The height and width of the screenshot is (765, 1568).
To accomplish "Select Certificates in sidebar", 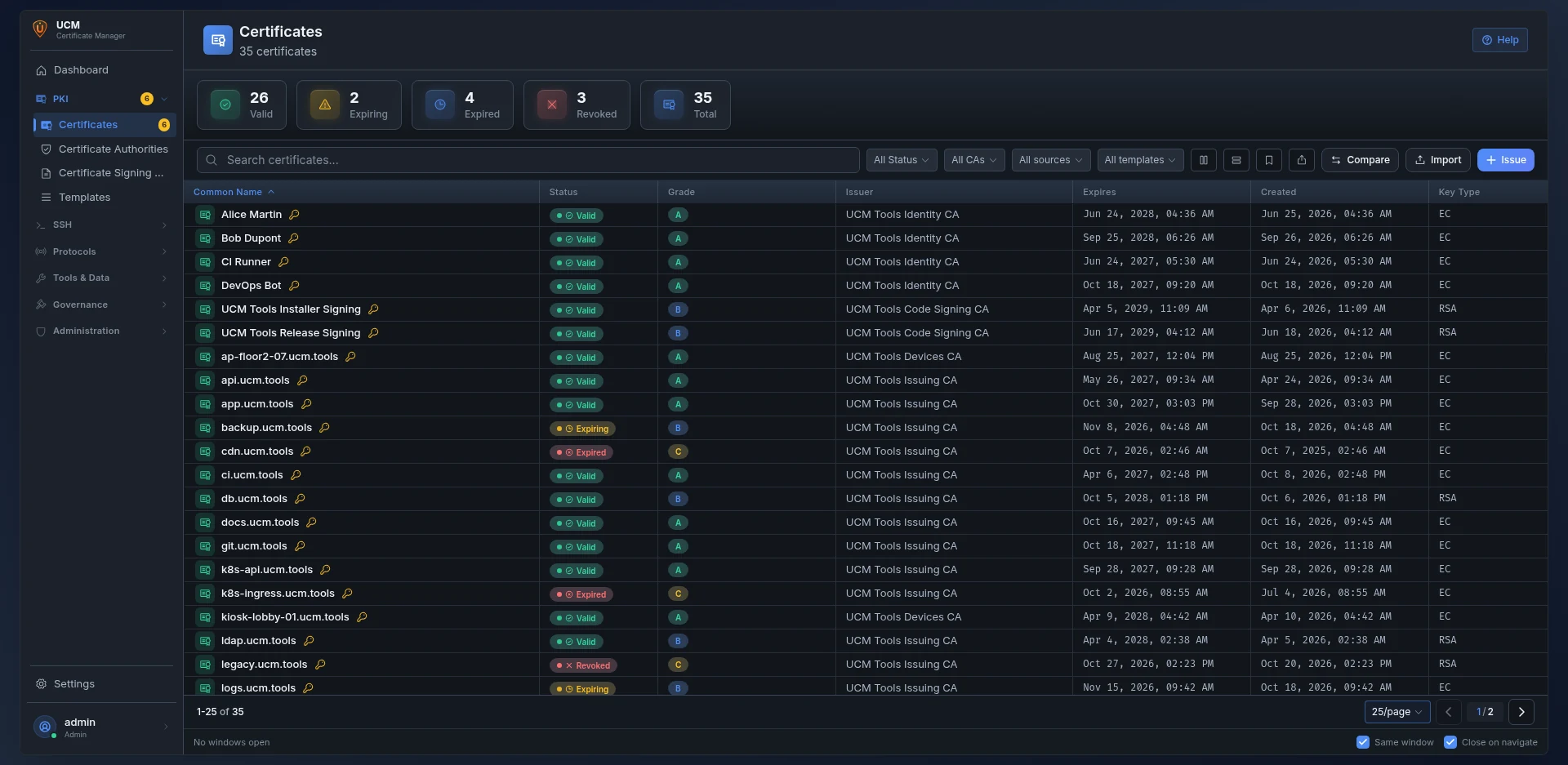I will (x=104, y=125).
